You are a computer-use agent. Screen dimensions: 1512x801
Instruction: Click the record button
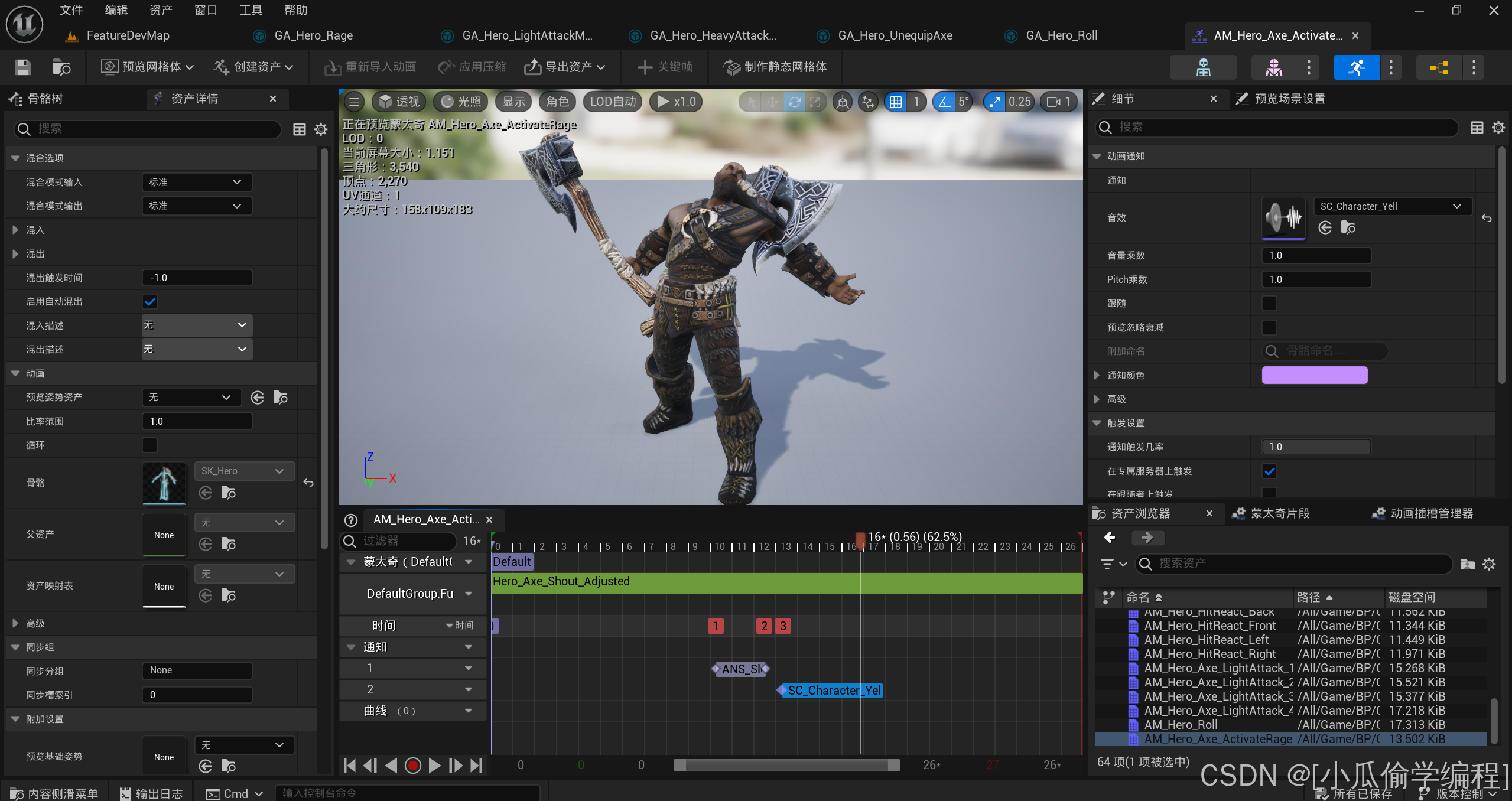pyautogui.click(x=412, y=766)
